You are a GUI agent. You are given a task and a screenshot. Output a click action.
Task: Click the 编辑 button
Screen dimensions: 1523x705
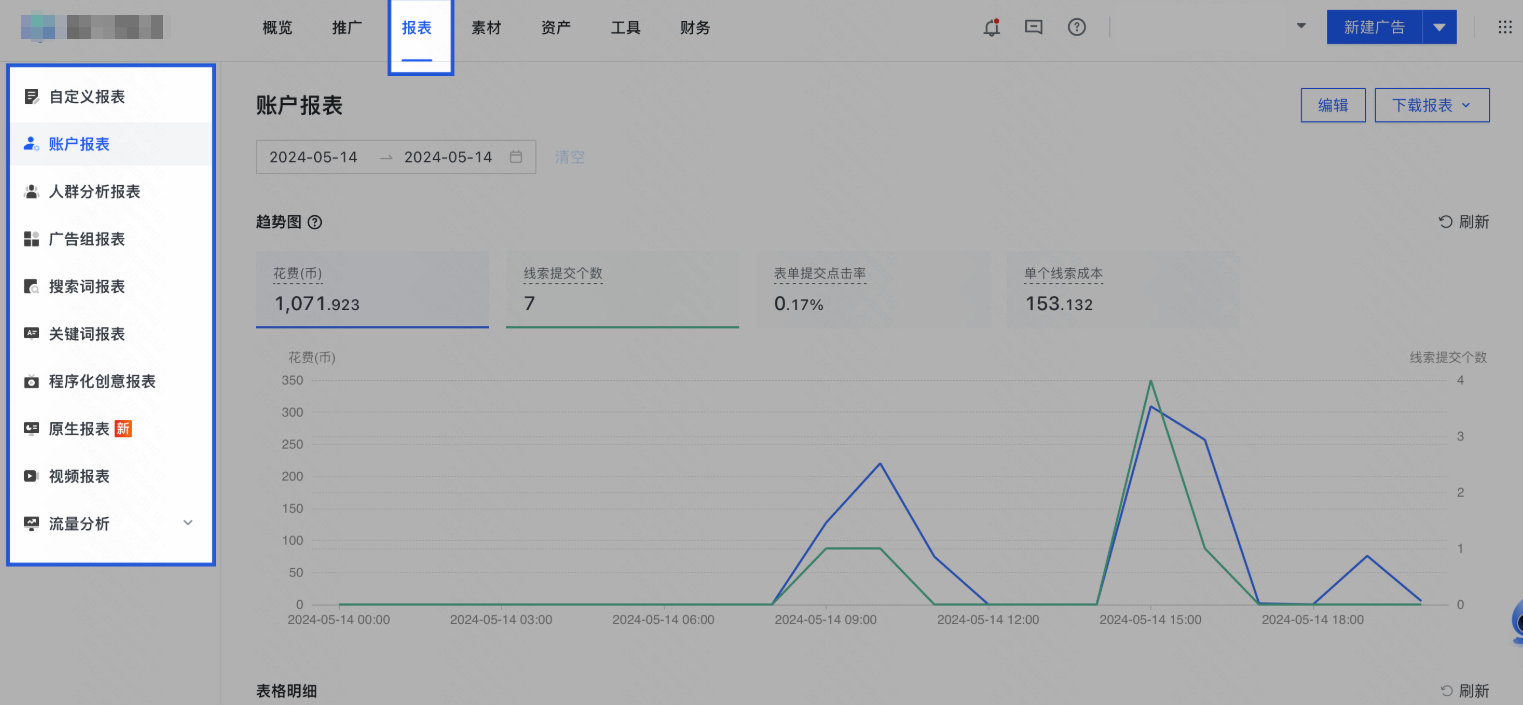pyautogui.click(x=1332, y=104)
